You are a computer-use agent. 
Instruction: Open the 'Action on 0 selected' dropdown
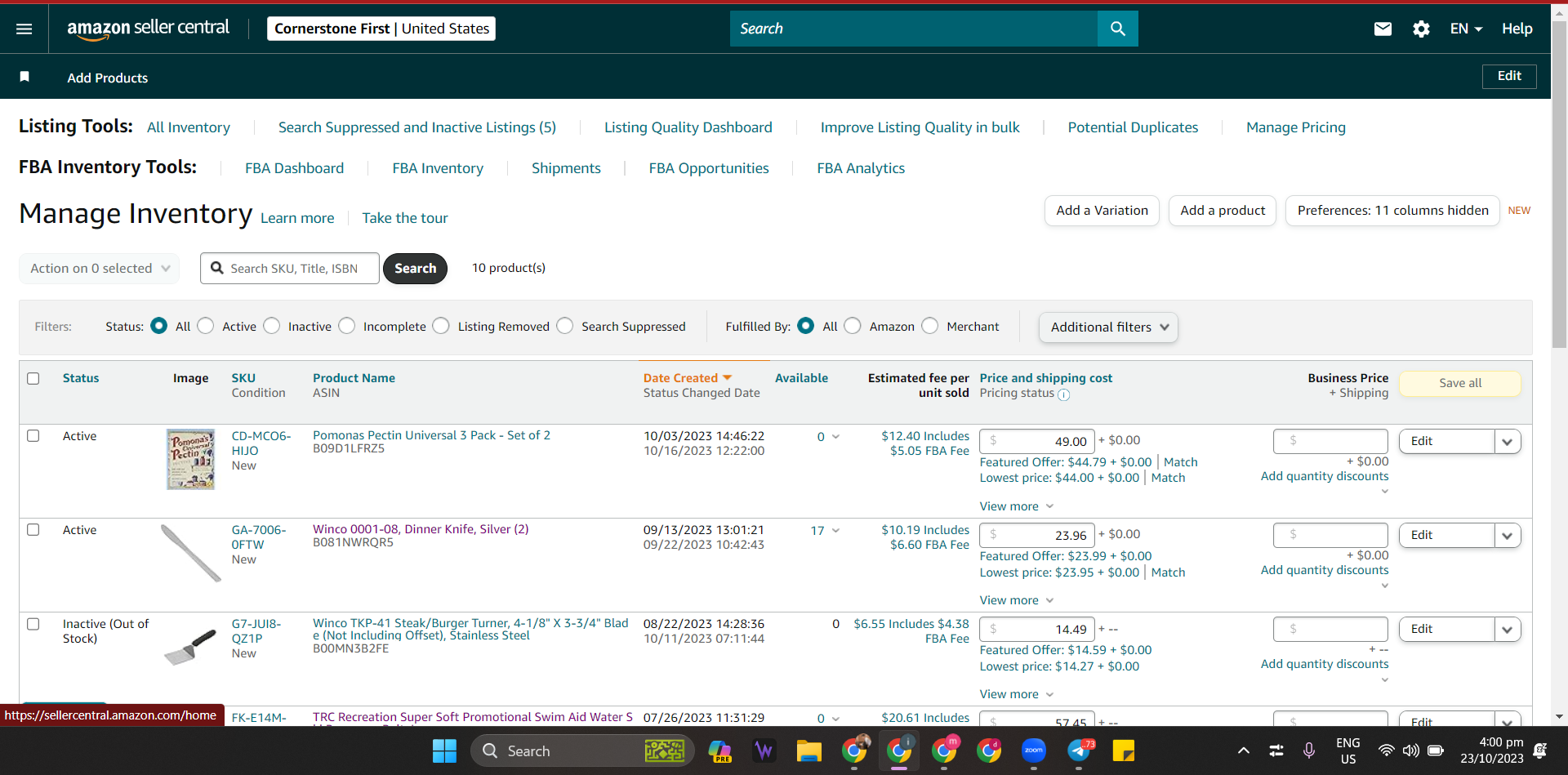100,269
